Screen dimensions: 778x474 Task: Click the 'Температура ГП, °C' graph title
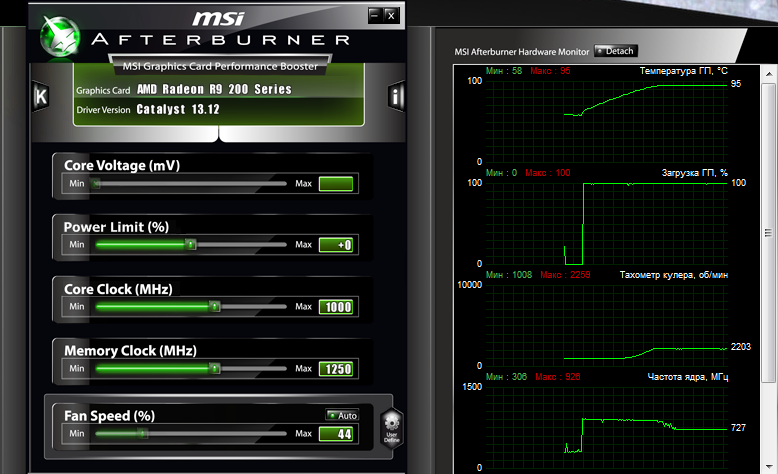684,71
